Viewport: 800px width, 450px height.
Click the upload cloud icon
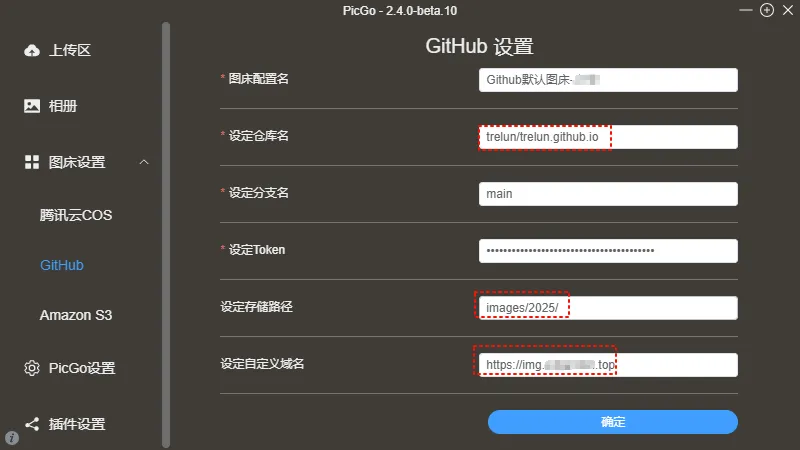pyautogui.click(x=32, y=50)
